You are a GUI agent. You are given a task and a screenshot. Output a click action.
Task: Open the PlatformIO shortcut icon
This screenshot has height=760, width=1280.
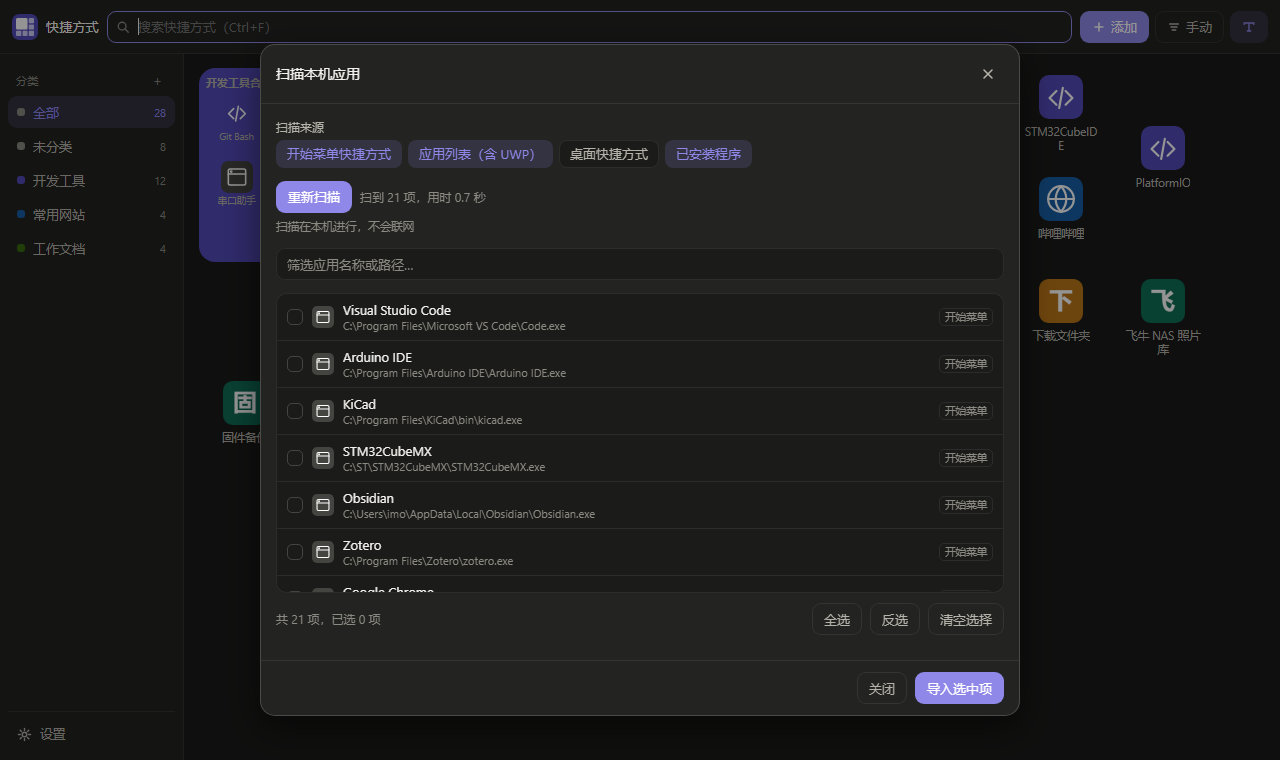[x=1163, y=148]
